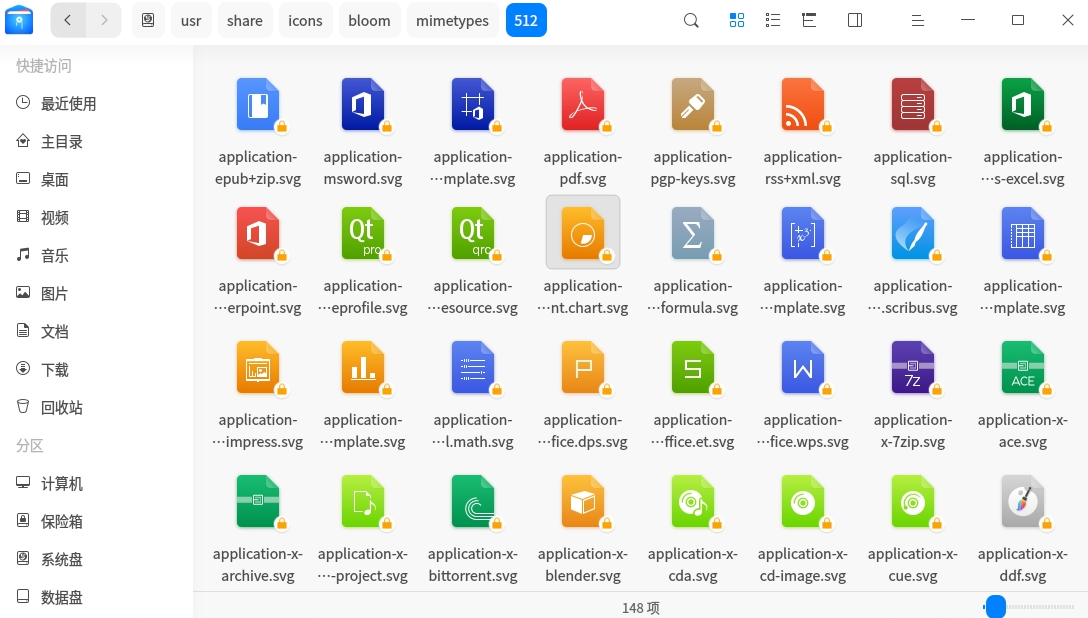1088x618 pixels.
Task: Select the application-x-ddf.svg file
Action: point(1023,501)
